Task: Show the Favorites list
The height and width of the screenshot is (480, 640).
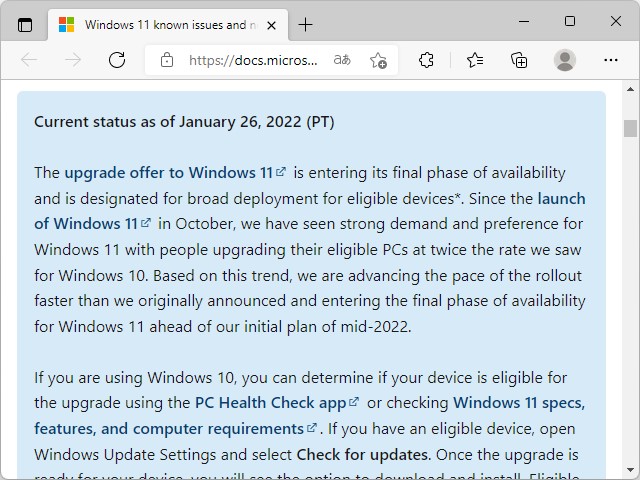Action: [x=475, y=60]
